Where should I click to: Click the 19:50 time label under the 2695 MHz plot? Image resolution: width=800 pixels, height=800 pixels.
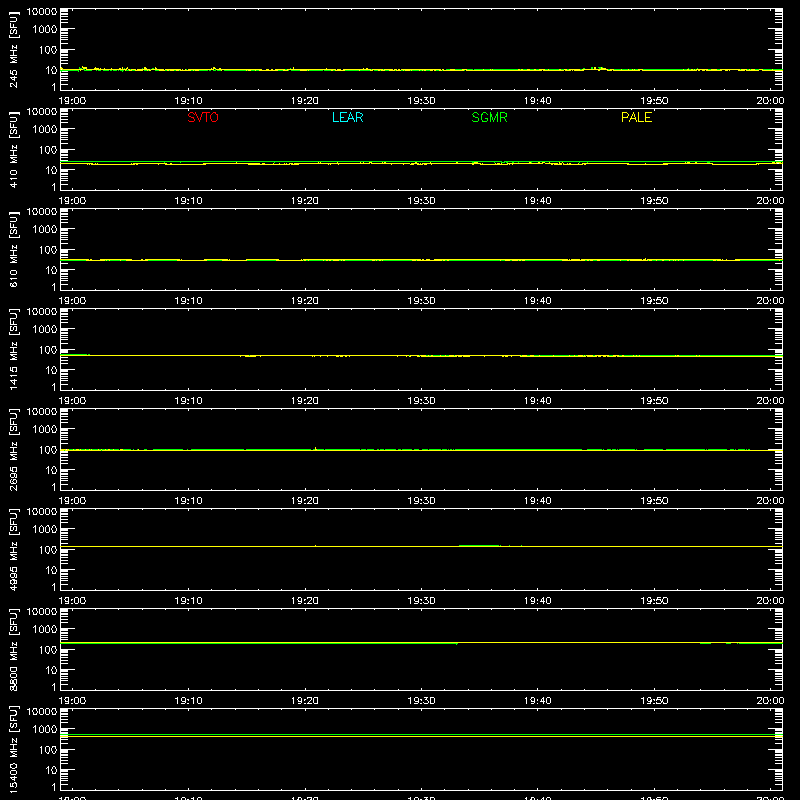coord(654,501)
